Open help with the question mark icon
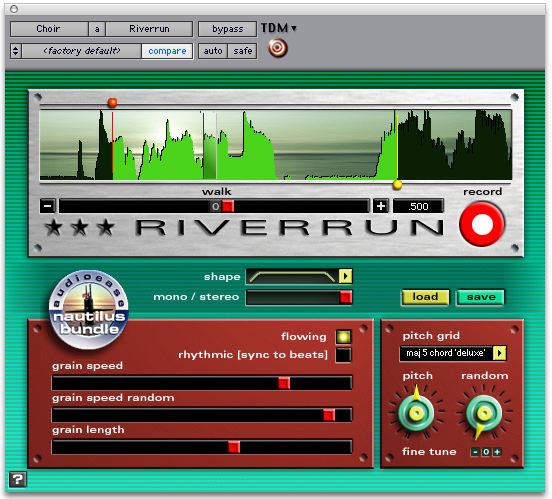 point(17,479)
